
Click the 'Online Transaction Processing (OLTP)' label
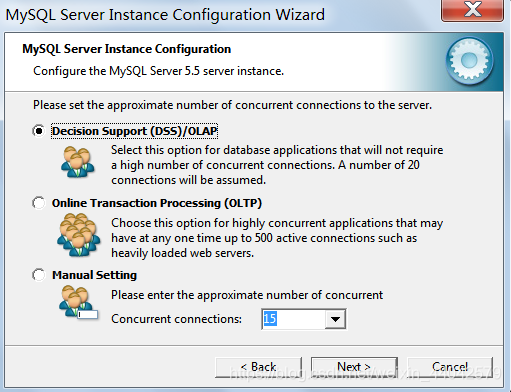click(x=157, y=203)
